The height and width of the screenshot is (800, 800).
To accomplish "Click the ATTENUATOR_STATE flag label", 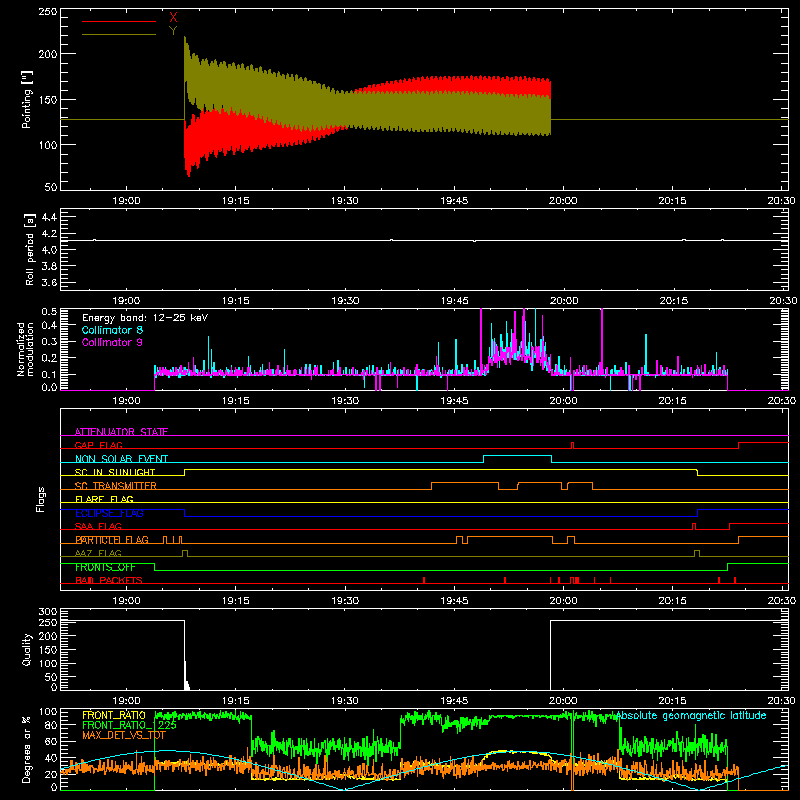I will tap(121, 432).
